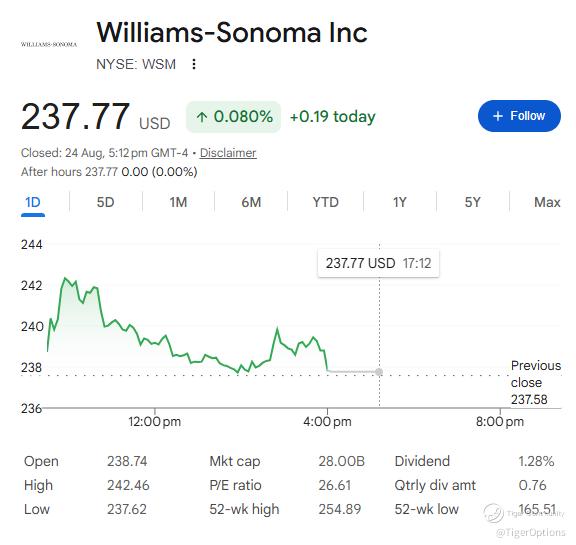Click the 4:00 pm axis label
This screenshot has height=545, width=576.
click(327, 422)
